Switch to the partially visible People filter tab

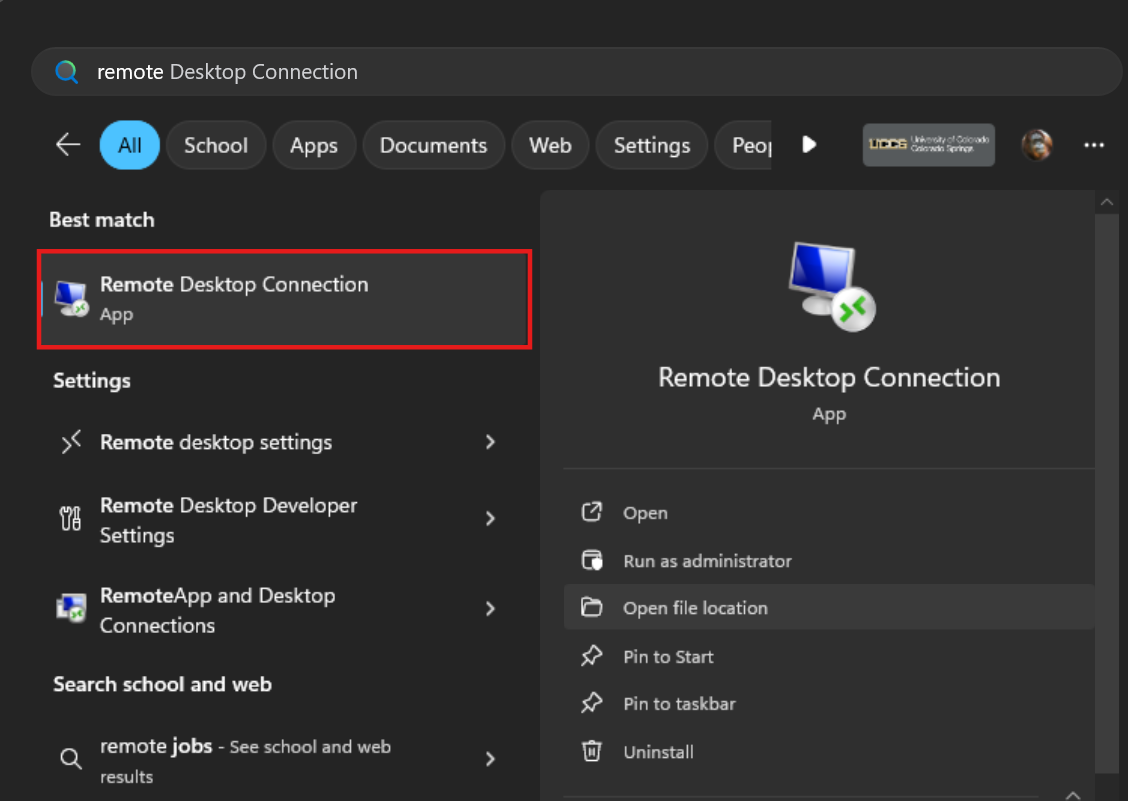pyautogui.click(x=744, y=145)
